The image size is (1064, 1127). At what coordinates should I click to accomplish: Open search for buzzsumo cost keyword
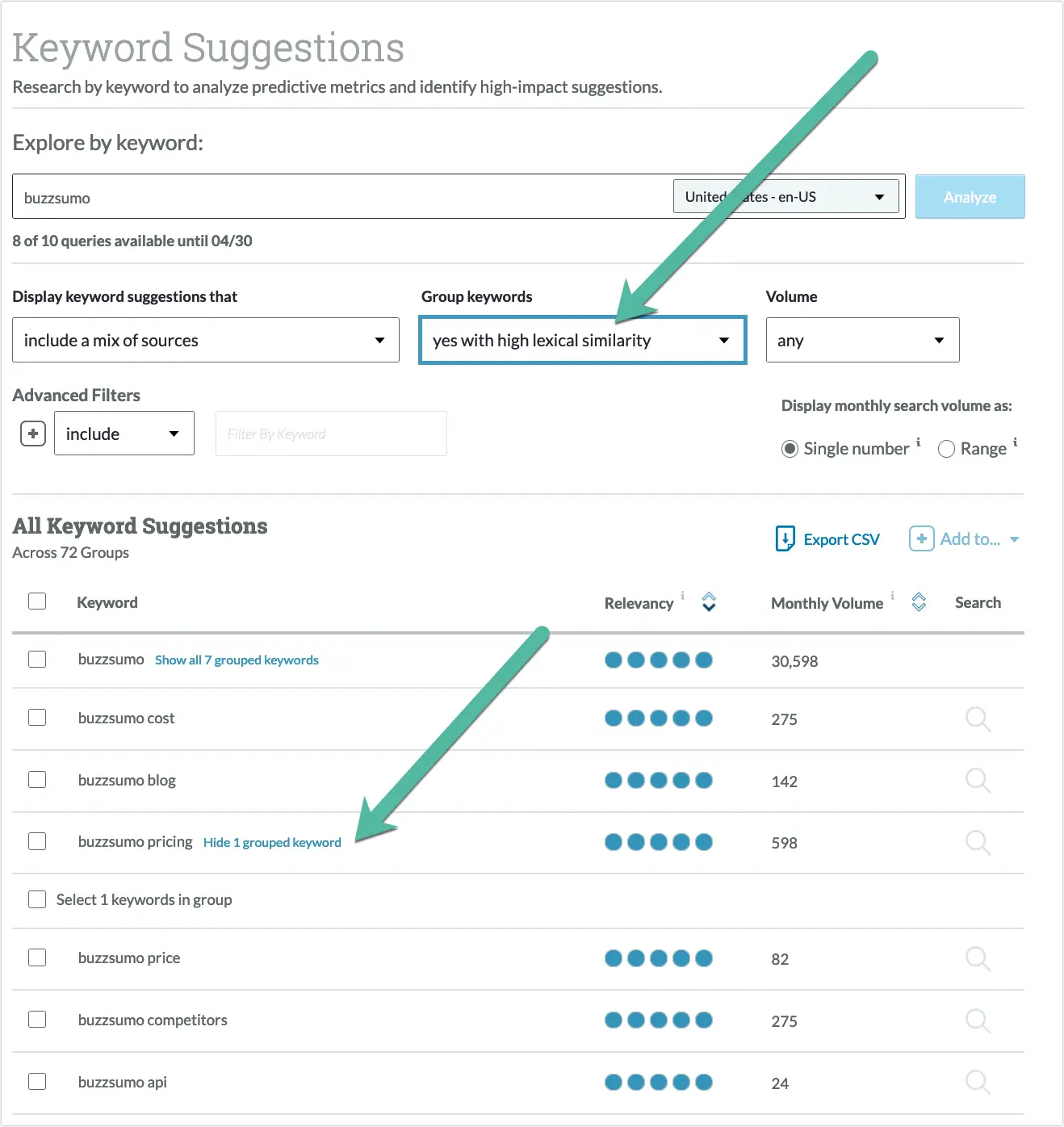pyautogui.click(x=978, y=719)
